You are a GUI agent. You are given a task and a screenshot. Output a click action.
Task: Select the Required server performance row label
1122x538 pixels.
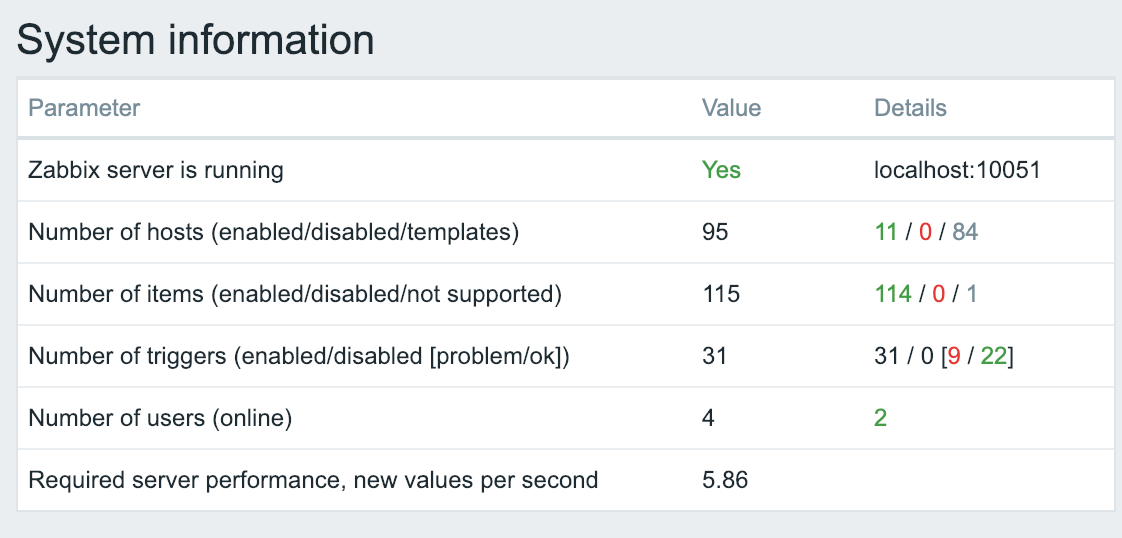click(313, 480)
